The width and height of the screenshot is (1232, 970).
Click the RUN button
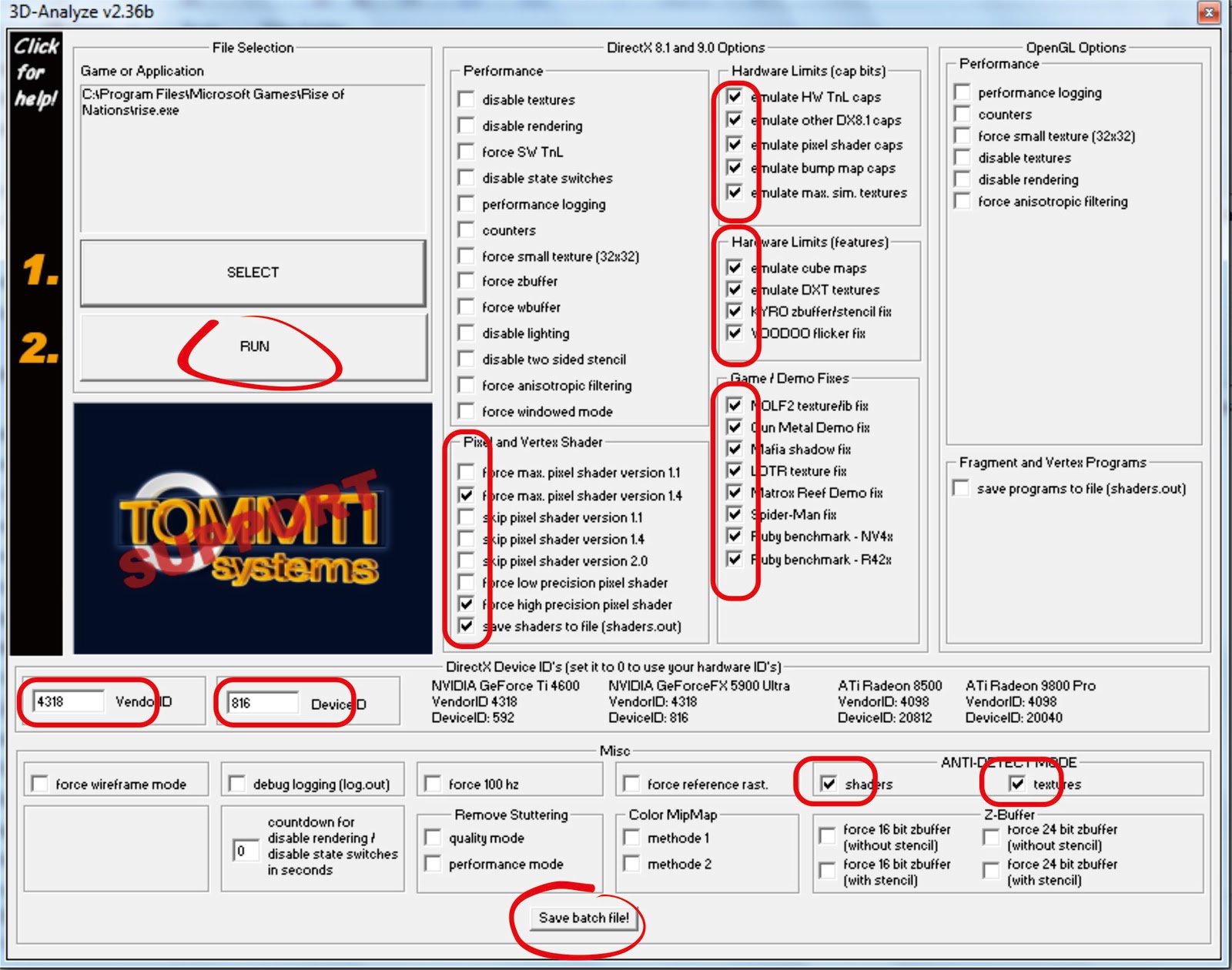[254, 346]
